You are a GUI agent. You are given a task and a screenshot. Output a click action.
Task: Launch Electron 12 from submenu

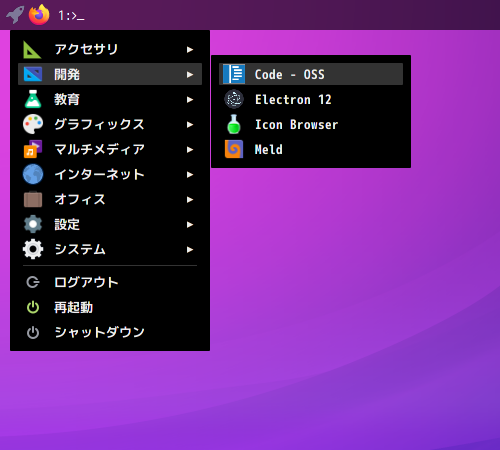click(311, 99)
